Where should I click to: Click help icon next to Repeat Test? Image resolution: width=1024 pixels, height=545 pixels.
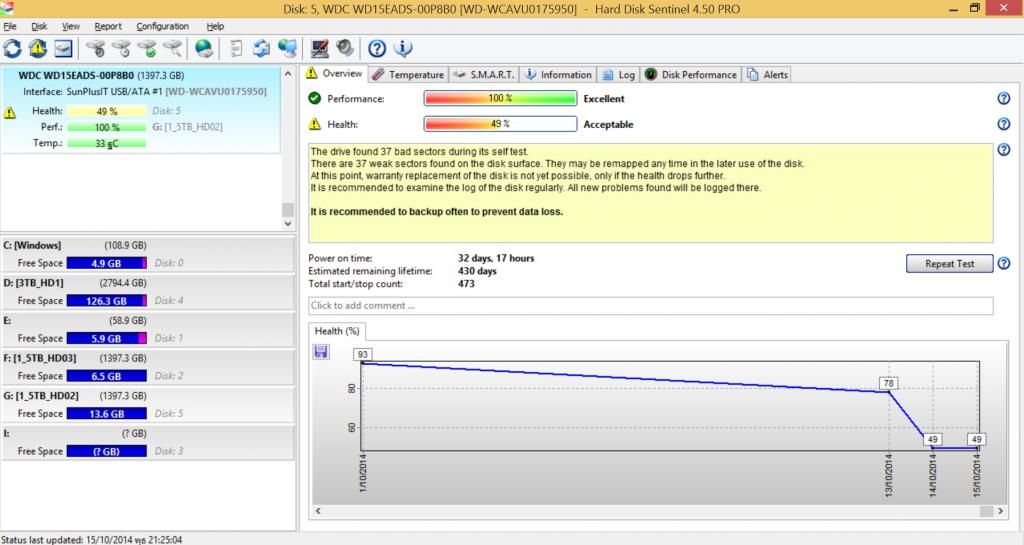[x=1004, y=264]
